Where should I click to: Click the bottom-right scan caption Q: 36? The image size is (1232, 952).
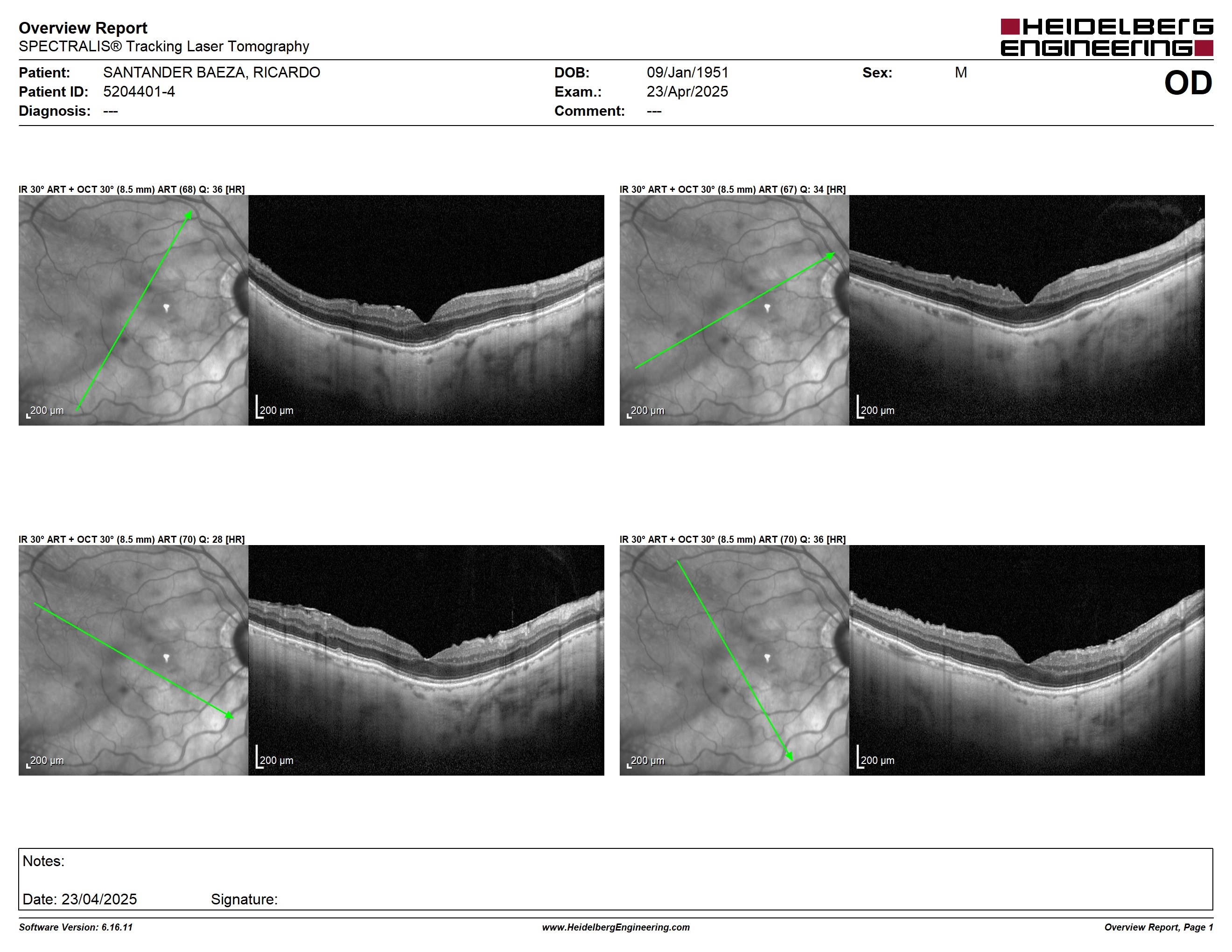pos(732,539)
